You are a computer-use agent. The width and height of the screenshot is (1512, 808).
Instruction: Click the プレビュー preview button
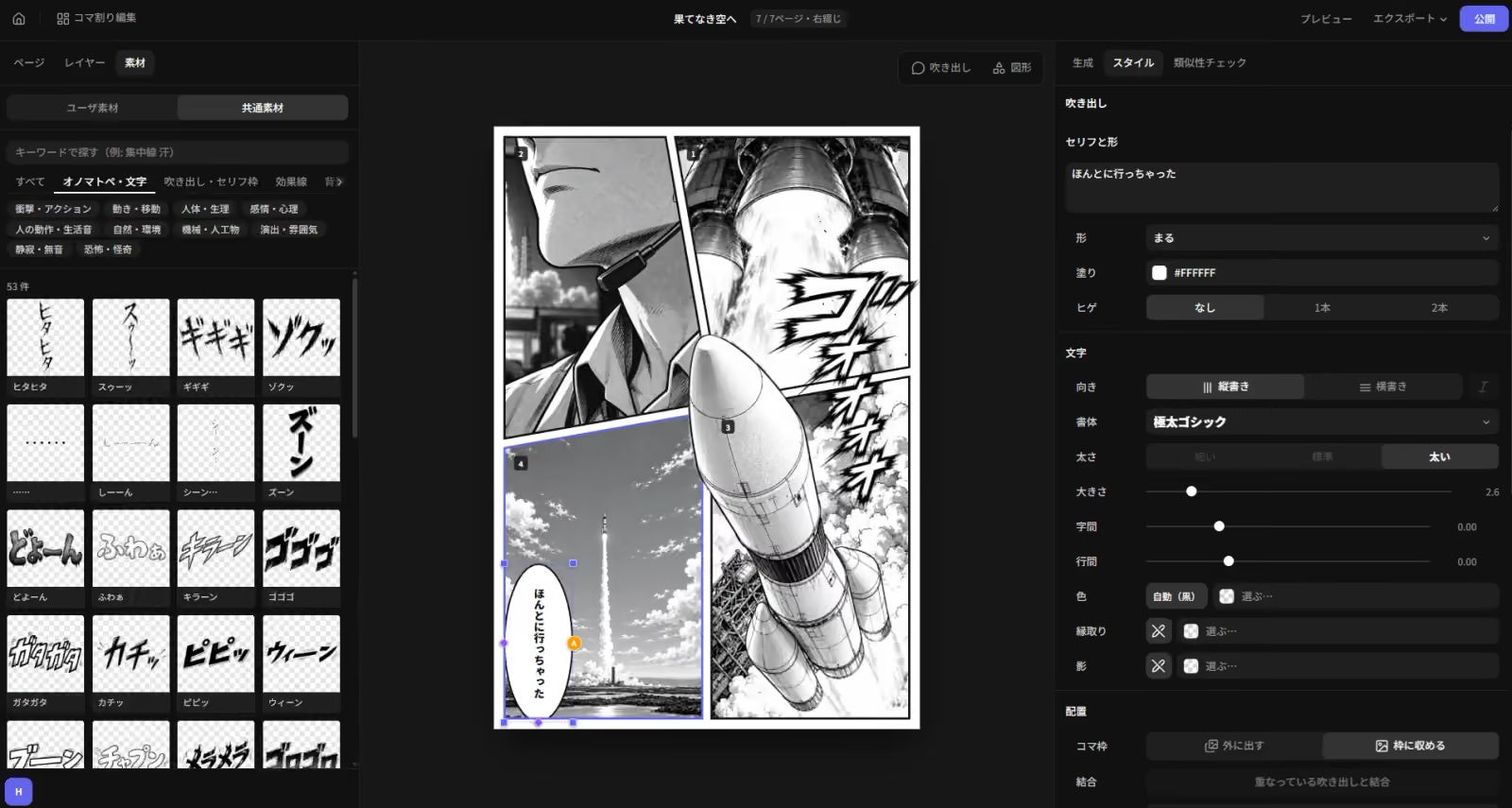click(x=1326, y=19)
